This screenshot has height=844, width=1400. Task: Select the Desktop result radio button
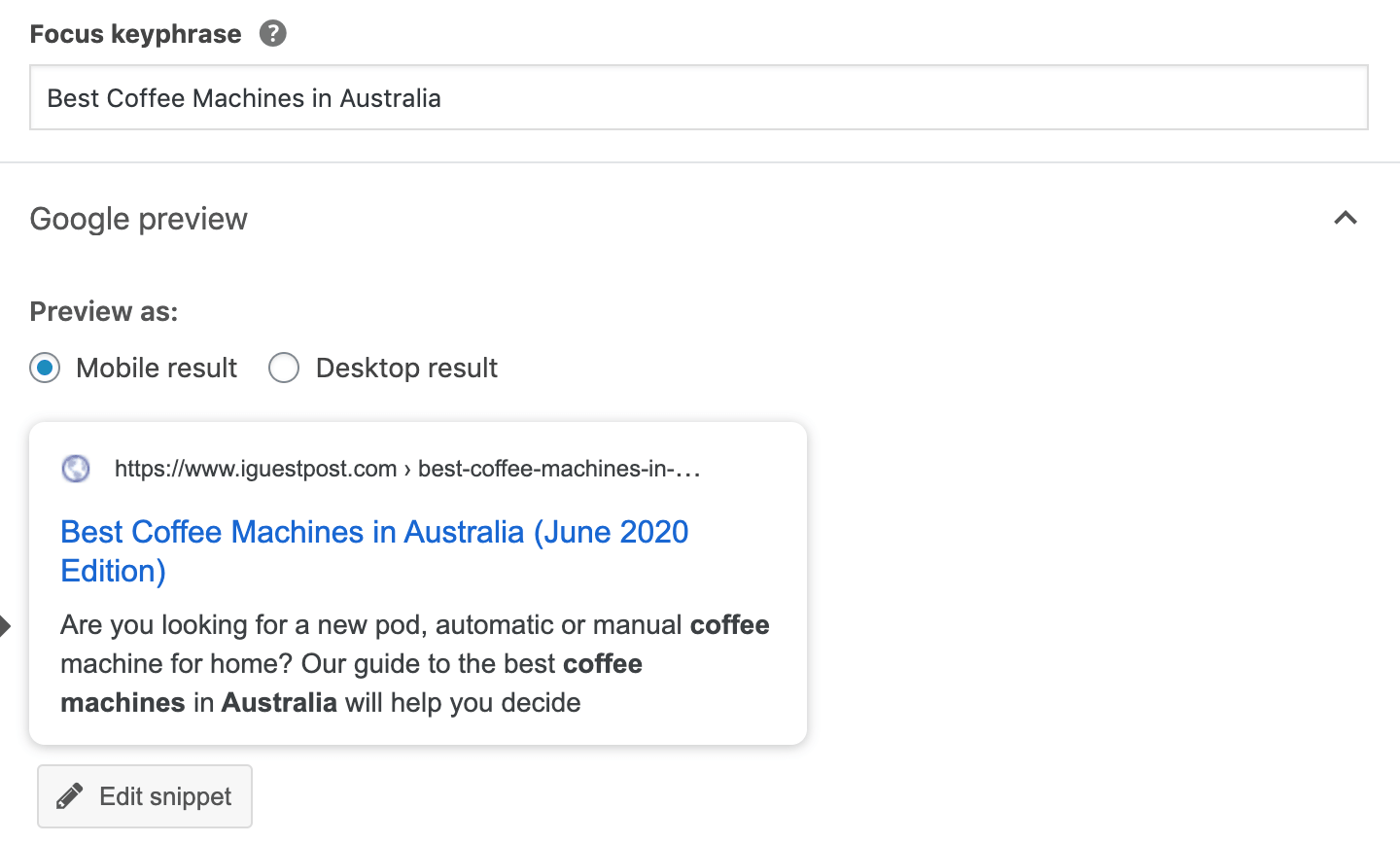pos(284,369)
